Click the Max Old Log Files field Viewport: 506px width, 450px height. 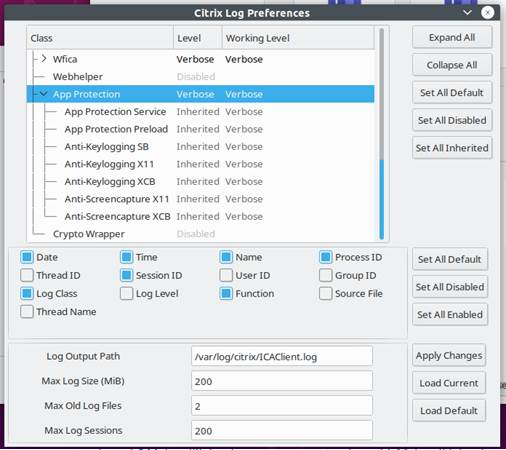282,406
